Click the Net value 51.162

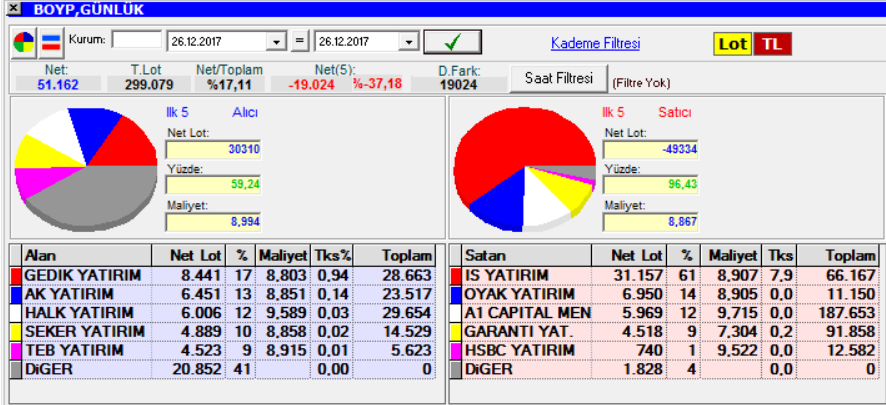[x=58, y=85]
